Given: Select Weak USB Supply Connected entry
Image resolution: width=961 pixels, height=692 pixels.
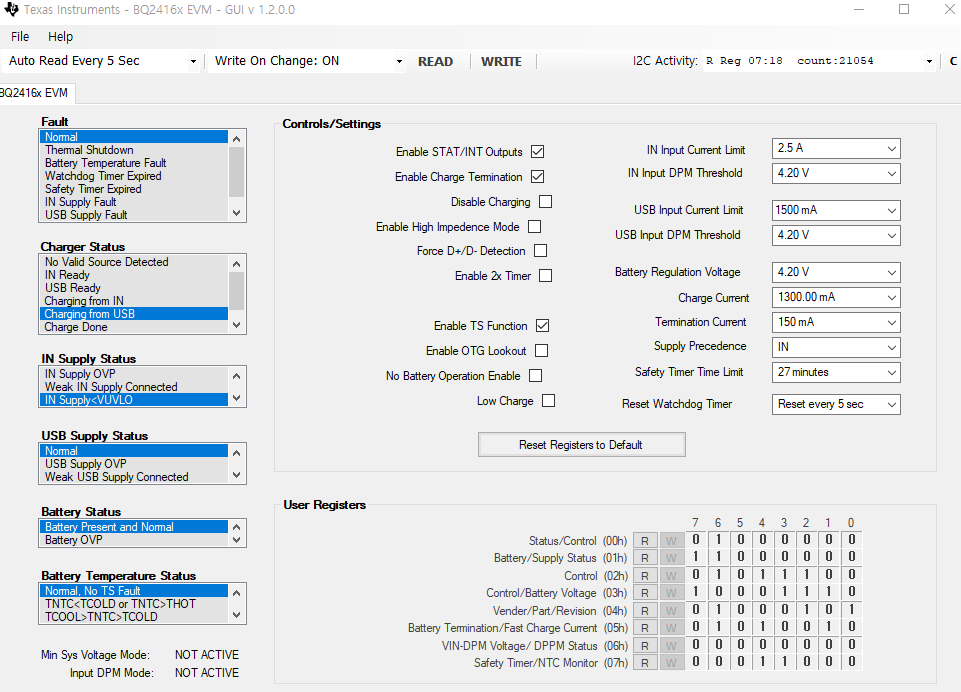Looking at the screenshot, I should 134,477.
